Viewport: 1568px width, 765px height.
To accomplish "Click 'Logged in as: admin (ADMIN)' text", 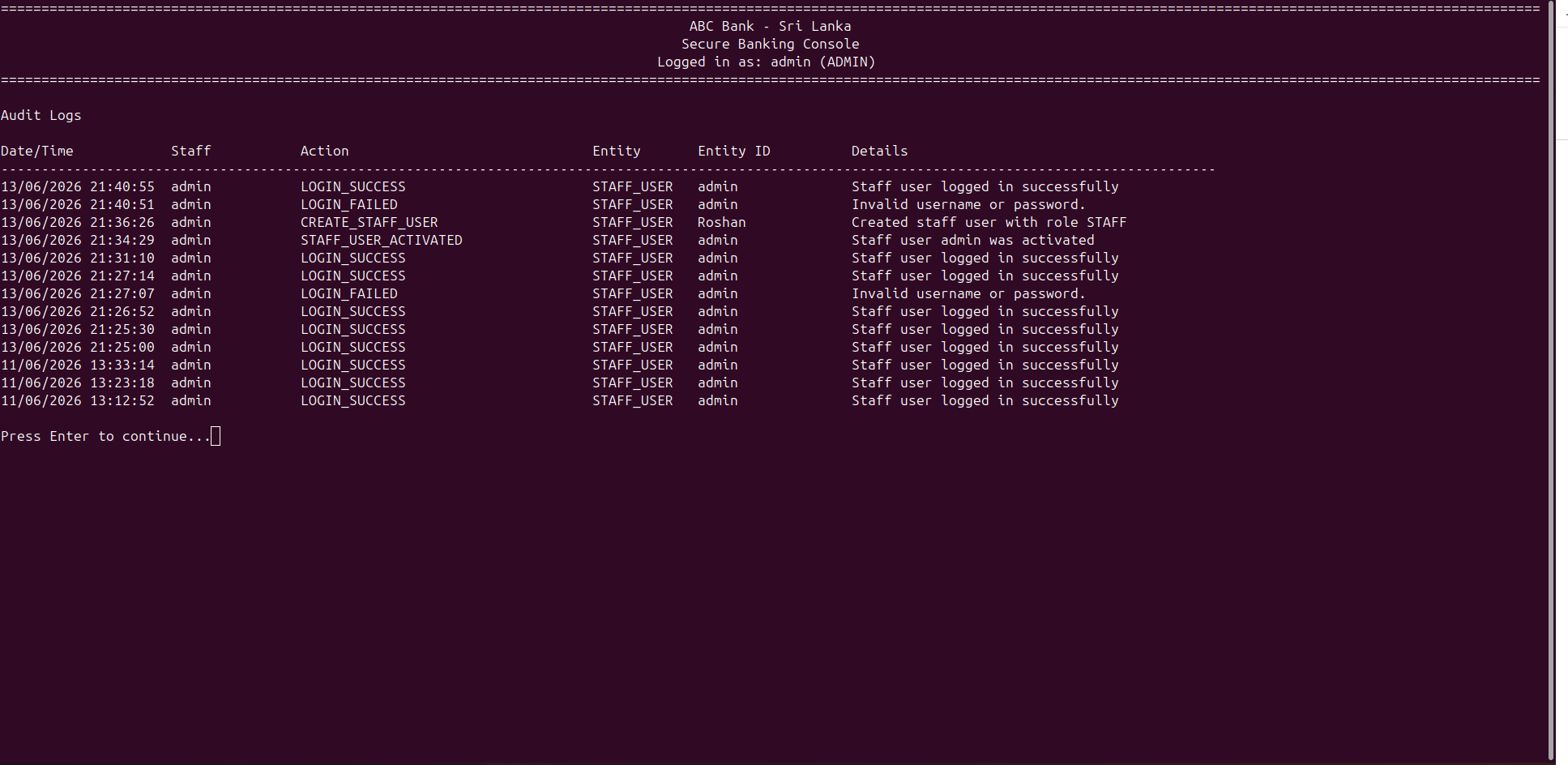I will coord(766,62).
